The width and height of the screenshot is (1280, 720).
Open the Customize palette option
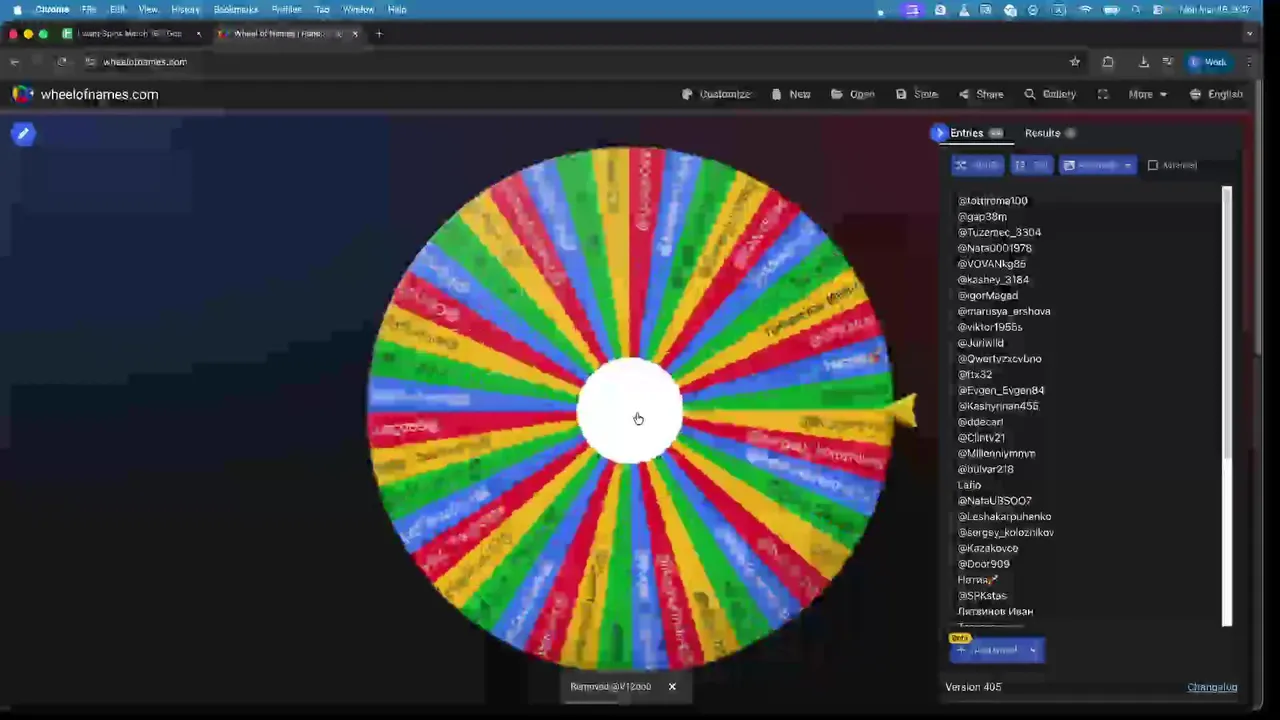(716, 94)
